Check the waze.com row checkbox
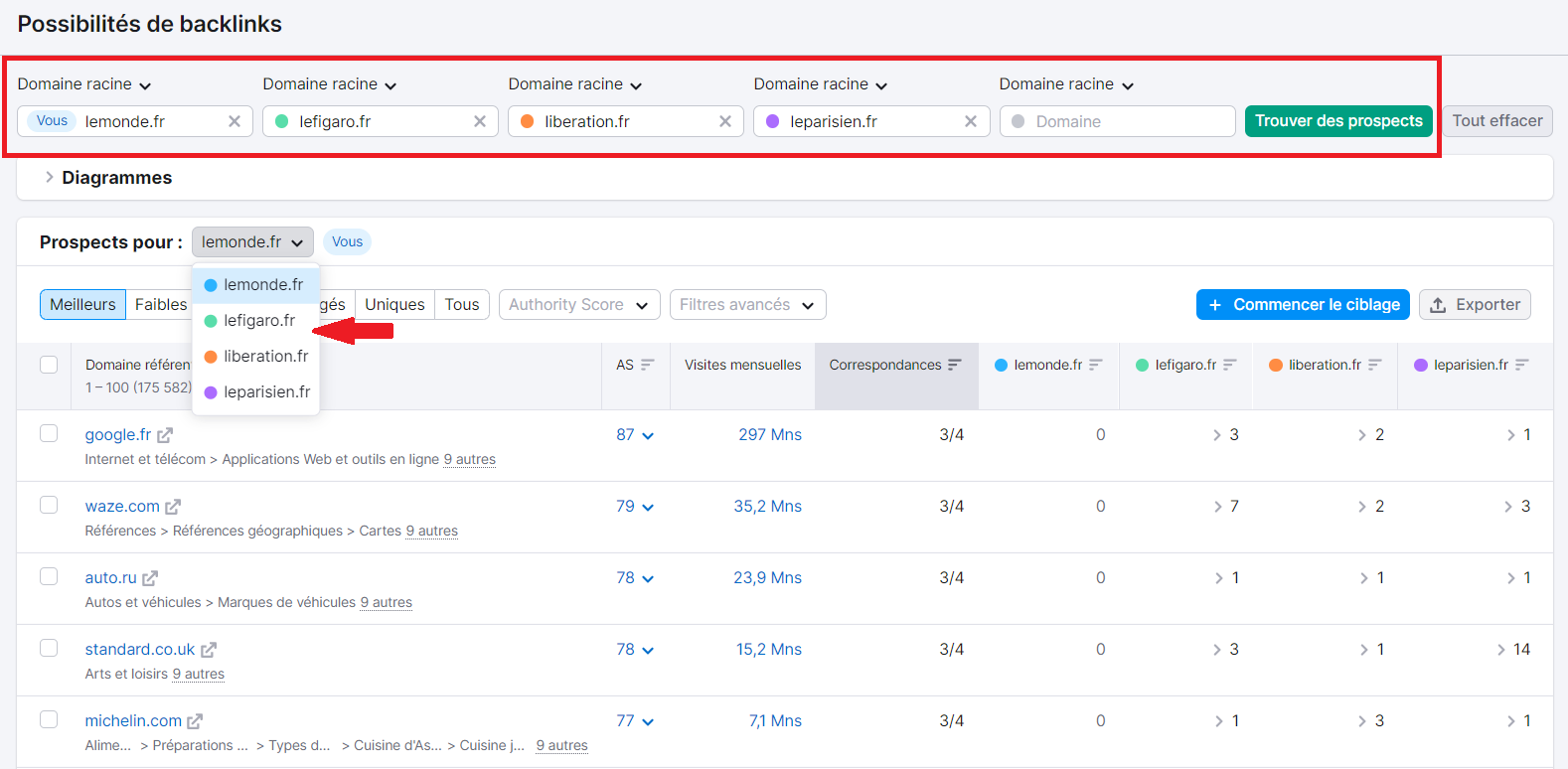The height and width of the screenshot is (769, 1568). (x=49, y=505)
